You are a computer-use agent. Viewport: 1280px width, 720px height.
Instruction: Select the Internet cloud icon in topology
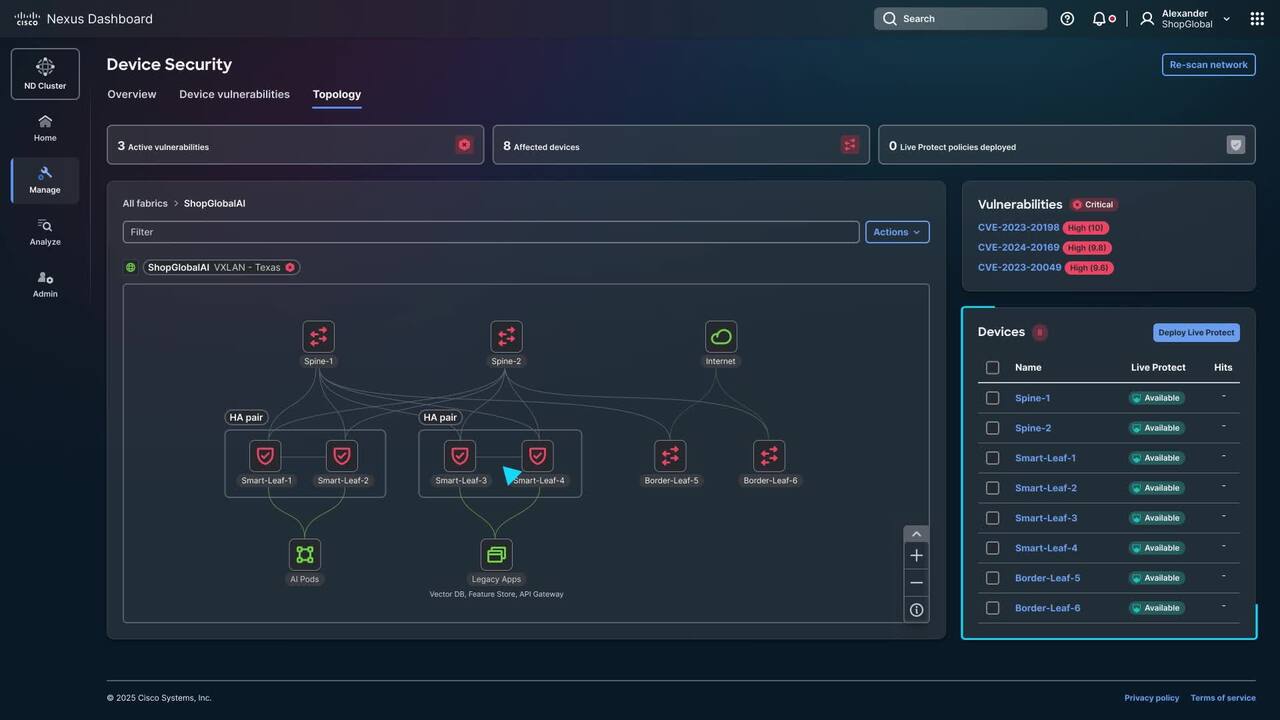tap(720, 336)
